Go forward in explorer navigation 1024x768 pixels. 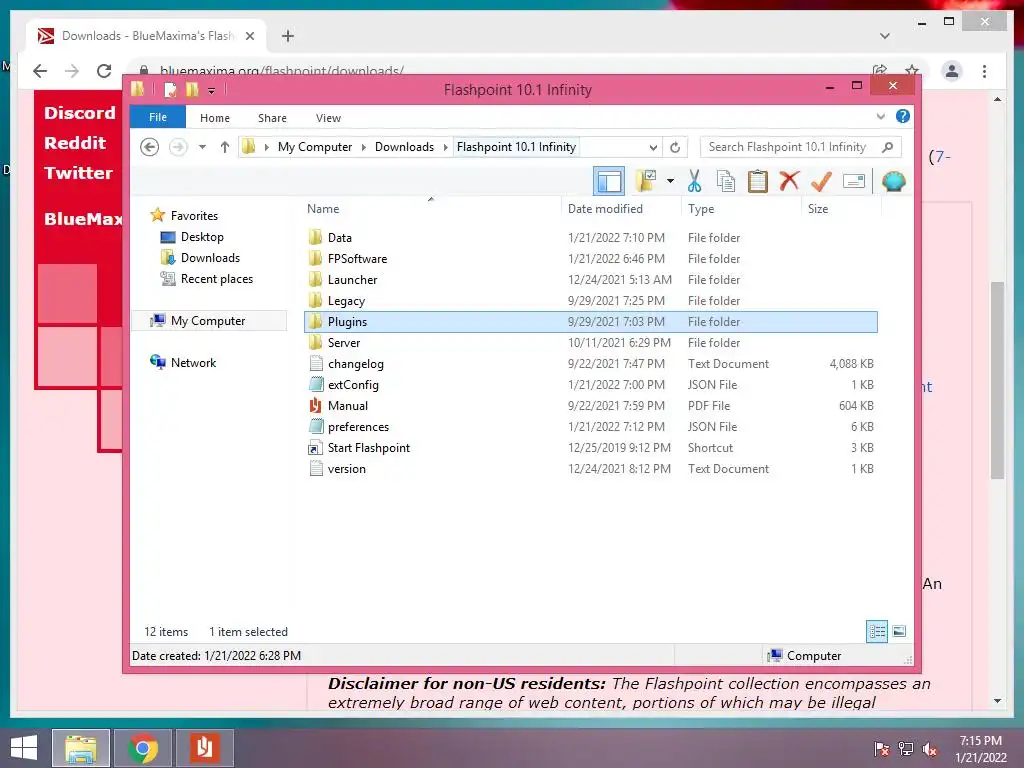click(x=178, y=147)
